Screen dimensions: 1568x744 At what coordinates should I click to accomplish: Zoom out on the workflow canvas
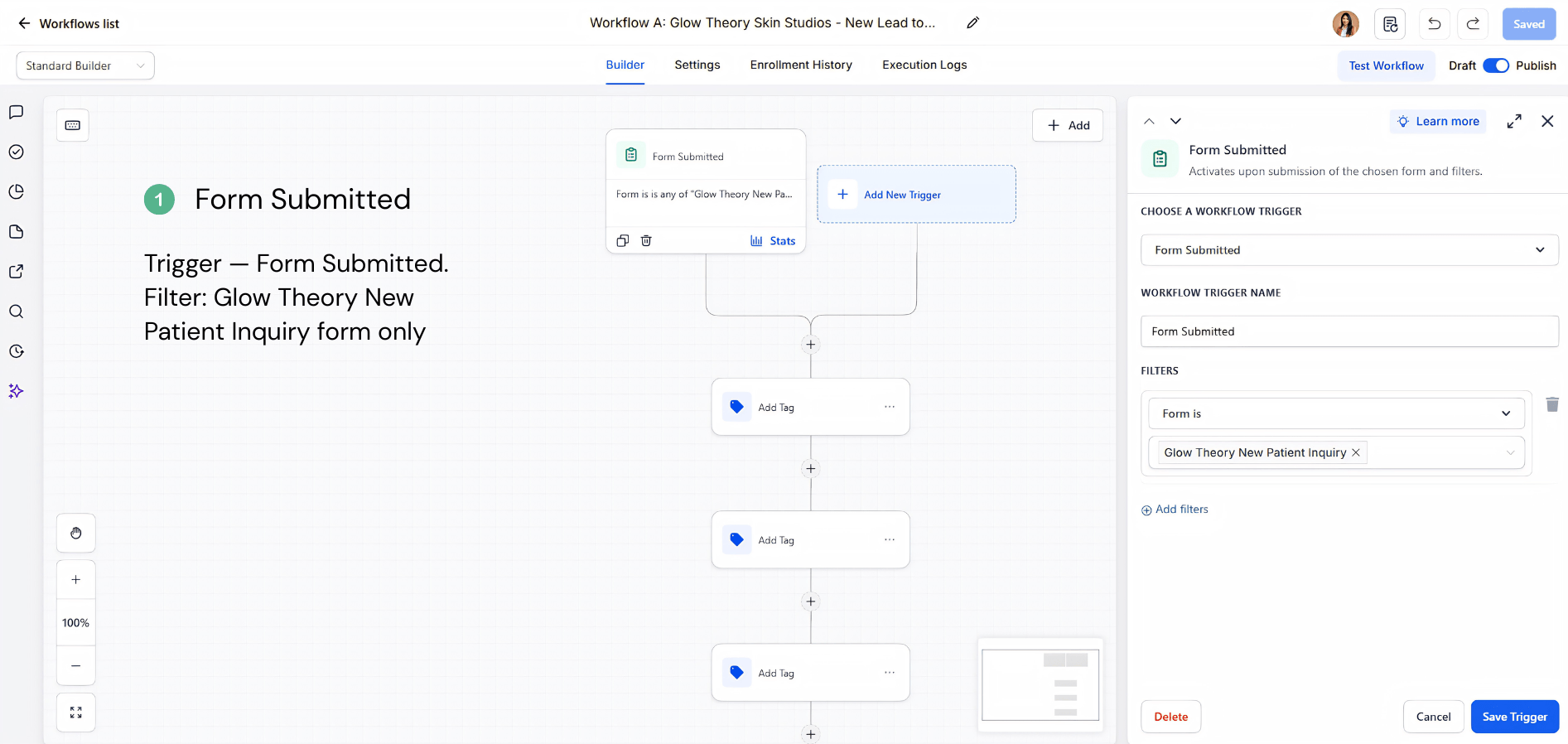pos(76,665)
